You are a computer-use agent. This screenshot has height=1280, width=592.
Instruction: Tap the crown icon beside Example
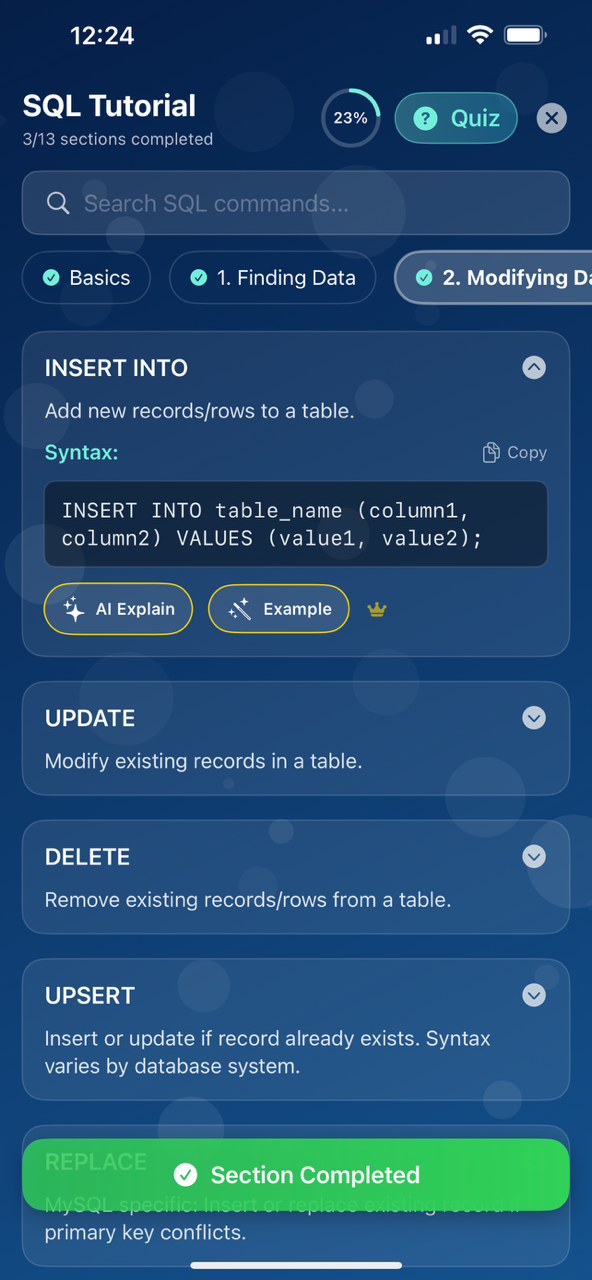(x=377, y=609)
